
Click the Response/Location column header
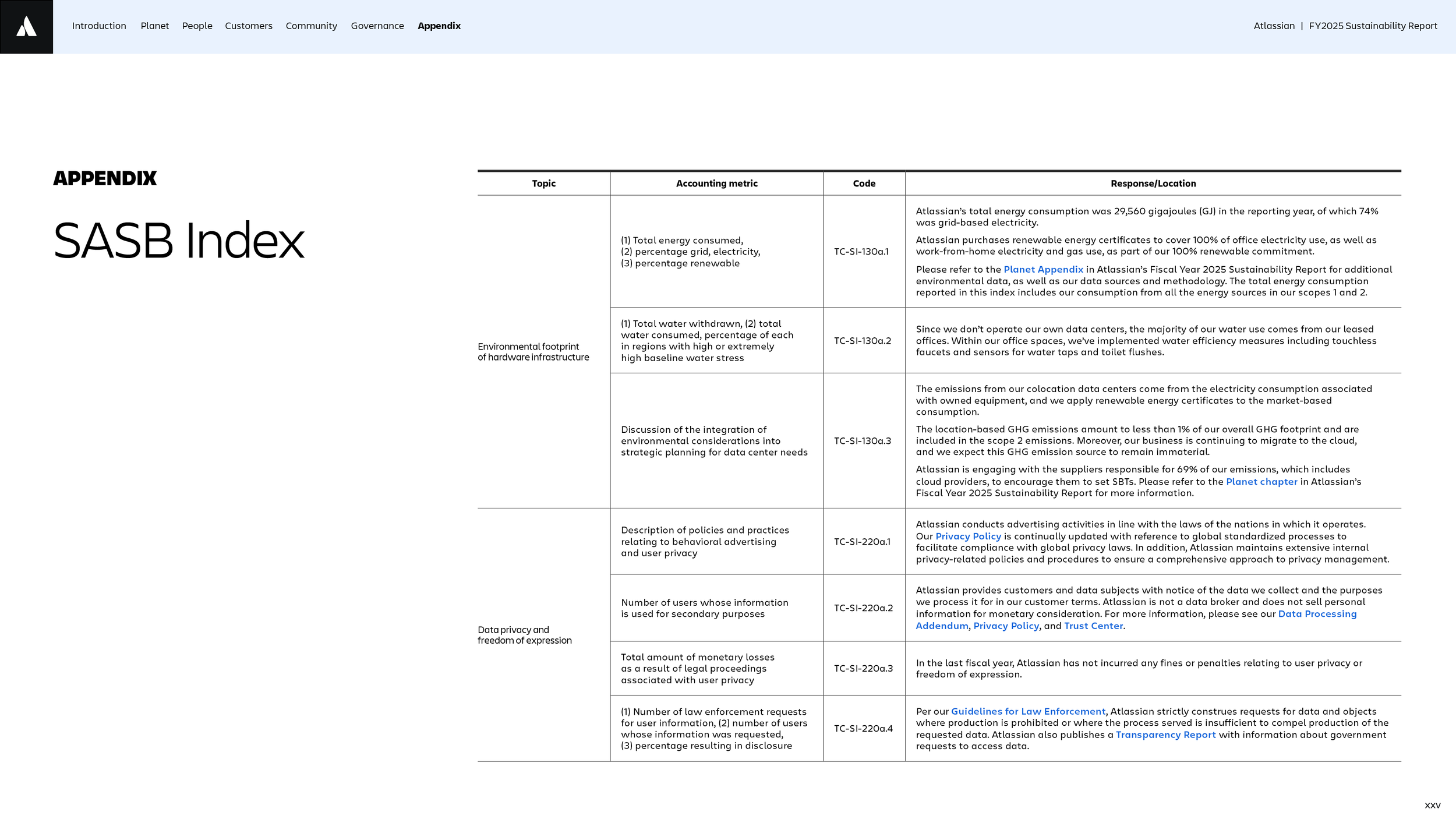[1153, 183]
